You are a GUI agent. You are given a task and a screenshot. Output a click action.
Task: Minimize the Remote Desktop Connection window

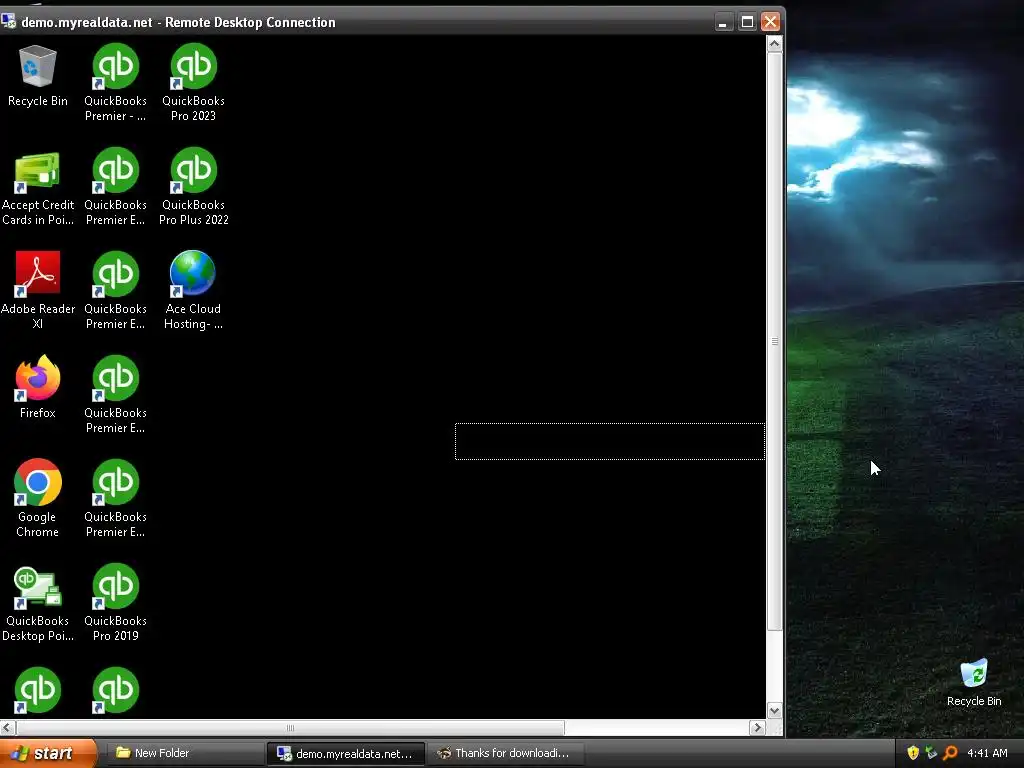click(723, 22)
